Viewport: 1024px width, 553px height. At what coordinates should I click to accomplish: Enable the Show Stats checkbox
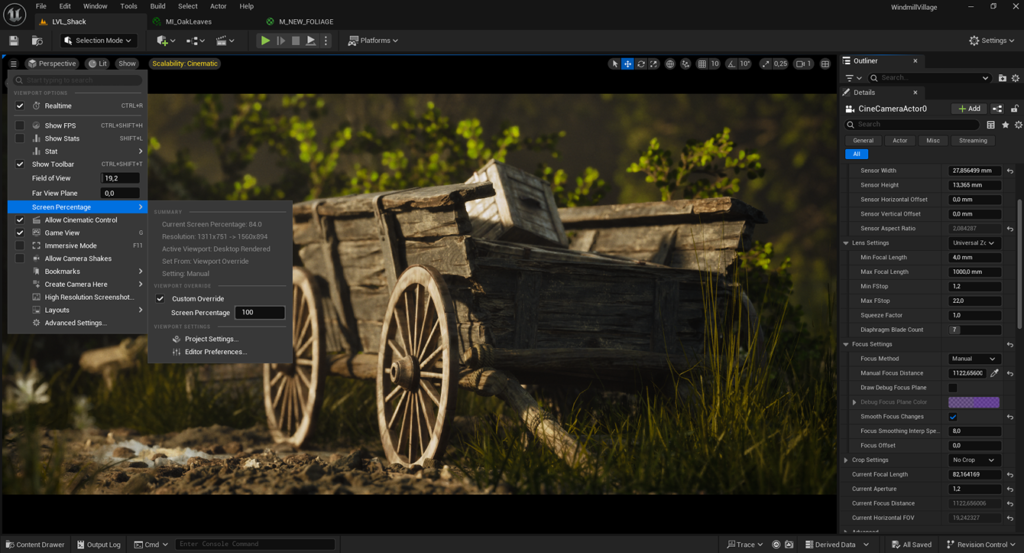tap(20, 138)
